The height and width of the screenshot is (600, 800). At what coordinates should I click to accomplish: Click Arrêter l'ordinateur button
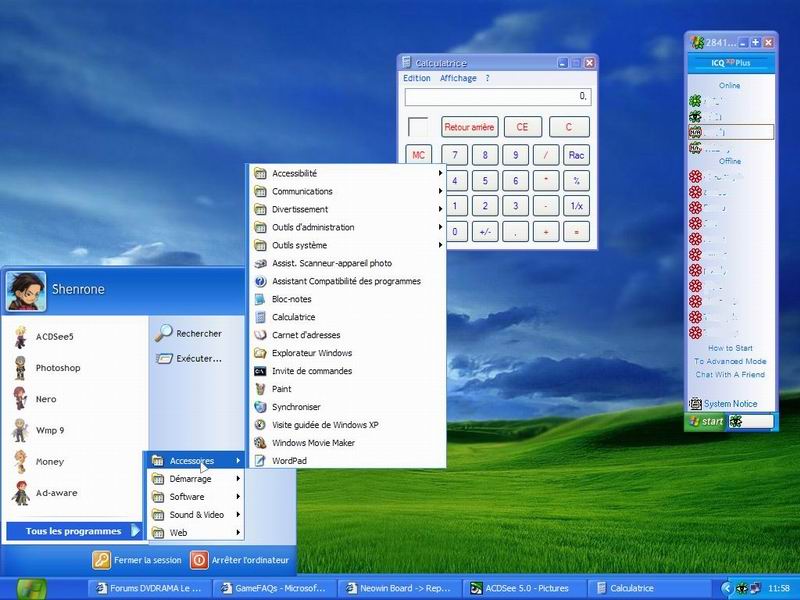click(x=241, y=560)
